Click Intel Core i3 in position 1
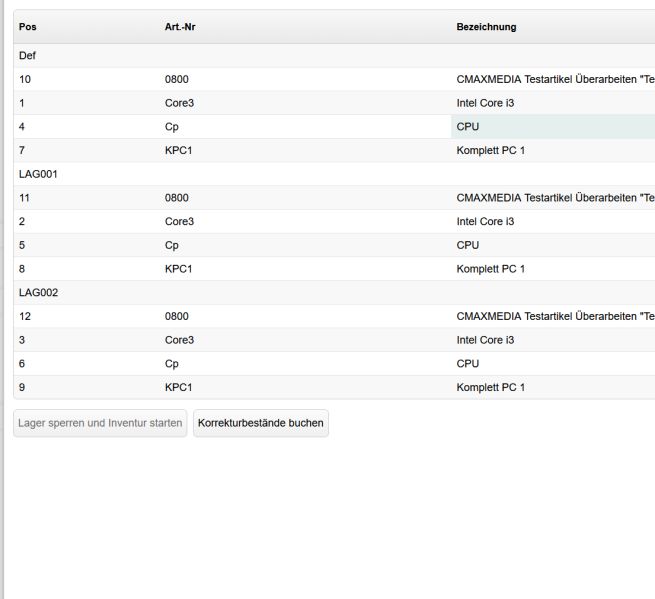 coord(485,103)
